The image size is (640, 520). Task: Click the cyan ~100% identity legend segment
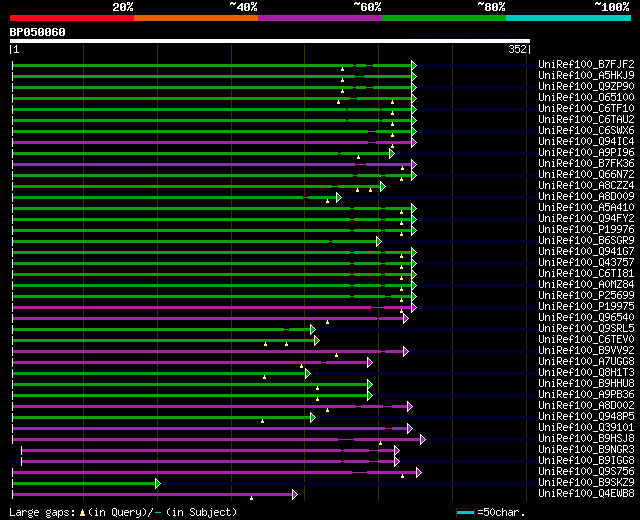click(x=569, y=18)
